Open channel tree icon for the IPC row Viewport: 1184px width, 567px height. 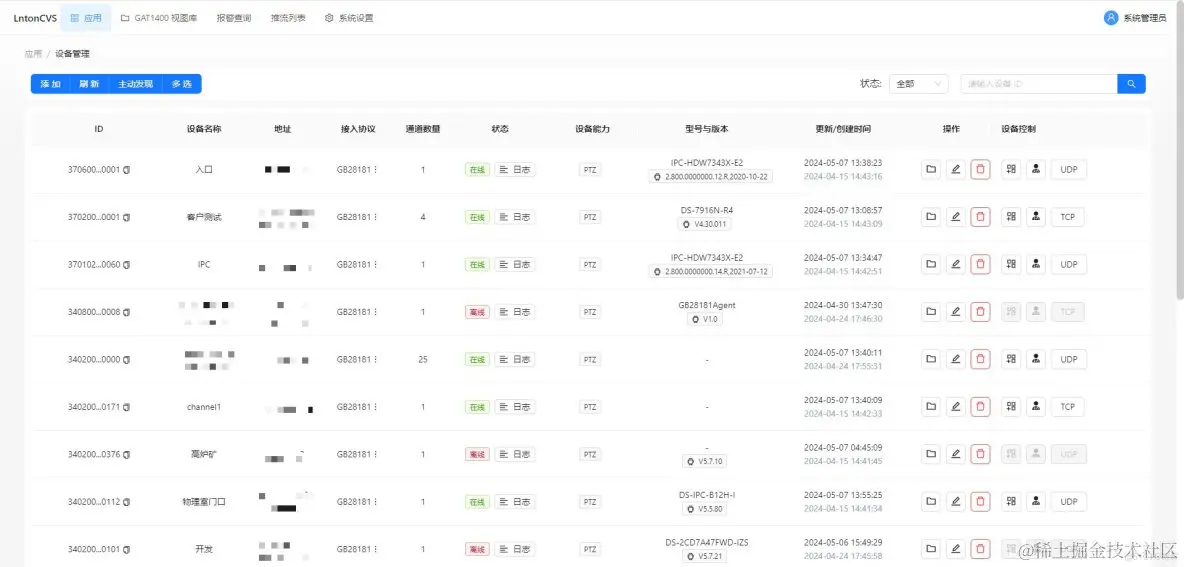point(1011,264)
